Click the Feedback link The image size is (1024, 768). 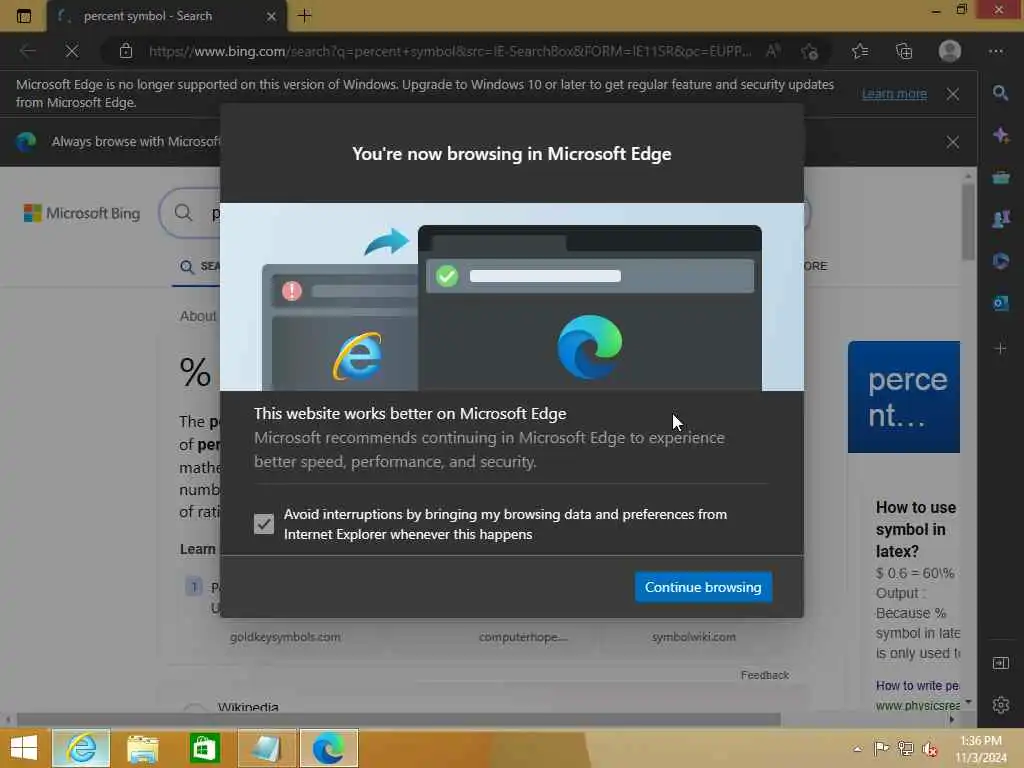click(765, 675)
